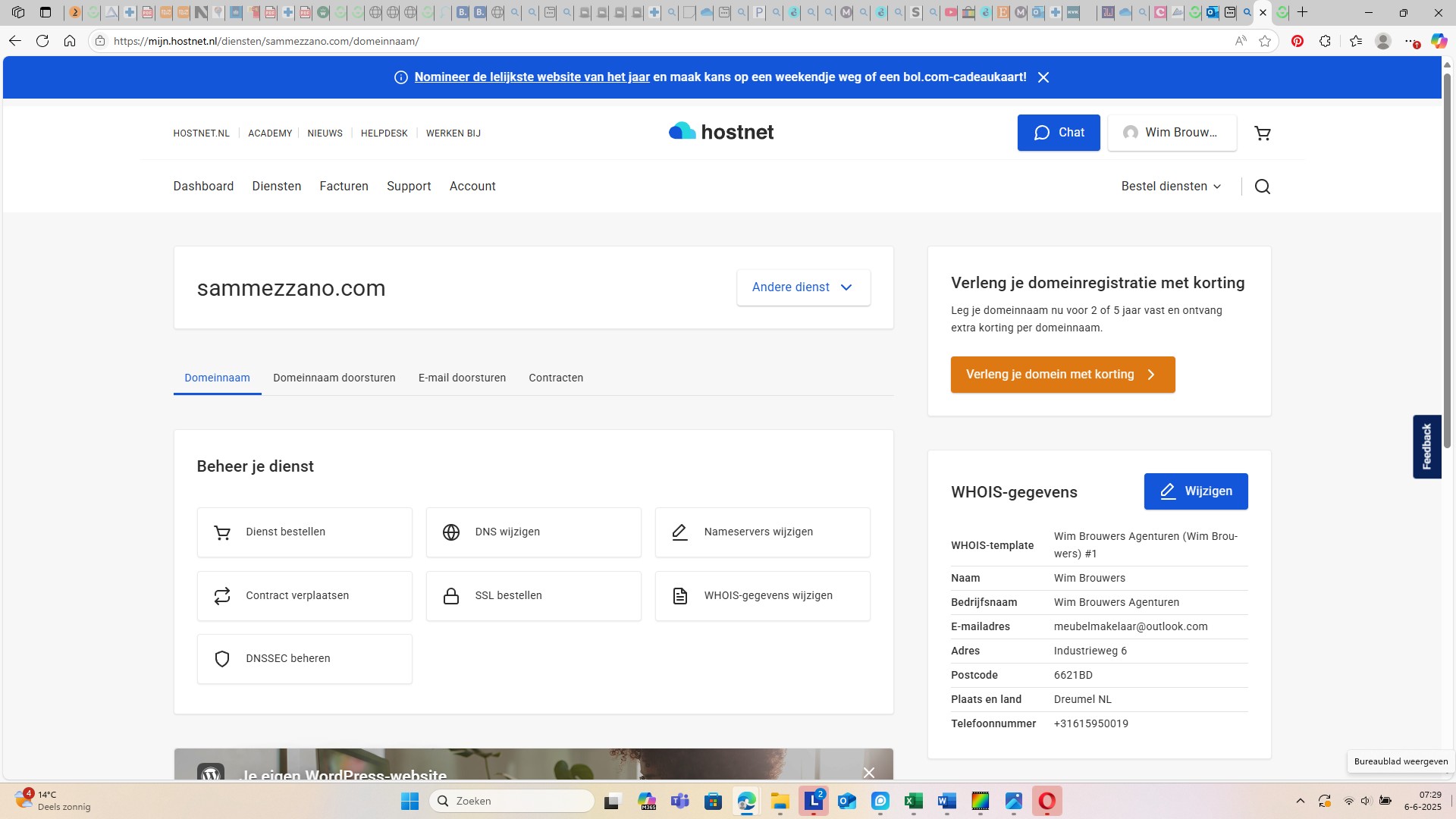
Task: Expand the Bestel diensten dropdown
Action: tap(1172, 187)
